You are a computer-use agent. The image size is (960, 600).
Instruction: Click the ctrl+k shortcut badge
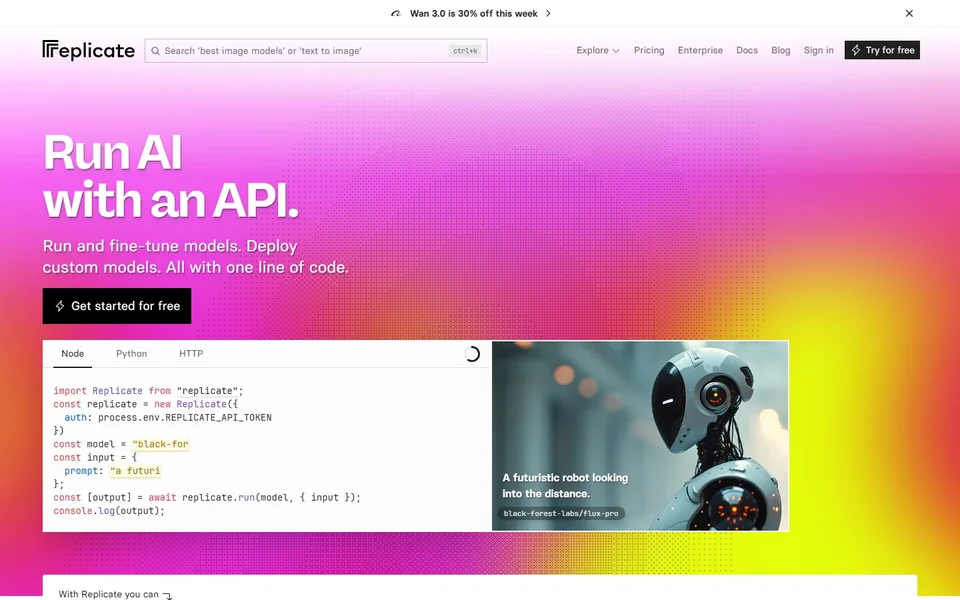tap(465, 51)
